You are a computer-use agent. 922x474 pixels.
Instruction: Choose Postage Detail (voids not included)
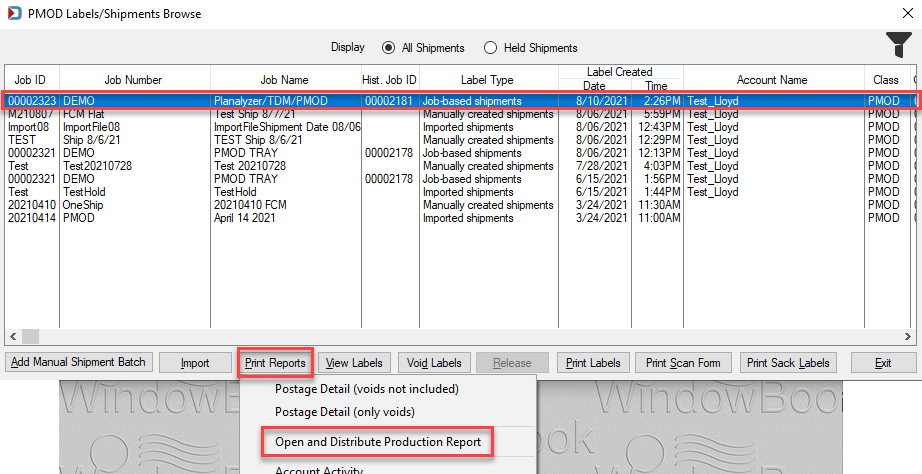pos(367,389)
